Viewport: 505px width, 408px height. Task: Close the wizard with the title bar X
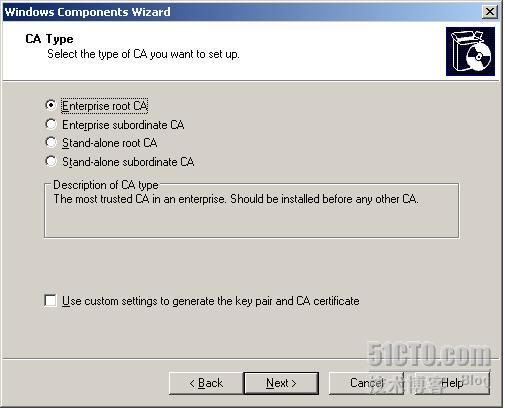coord(490,12)
